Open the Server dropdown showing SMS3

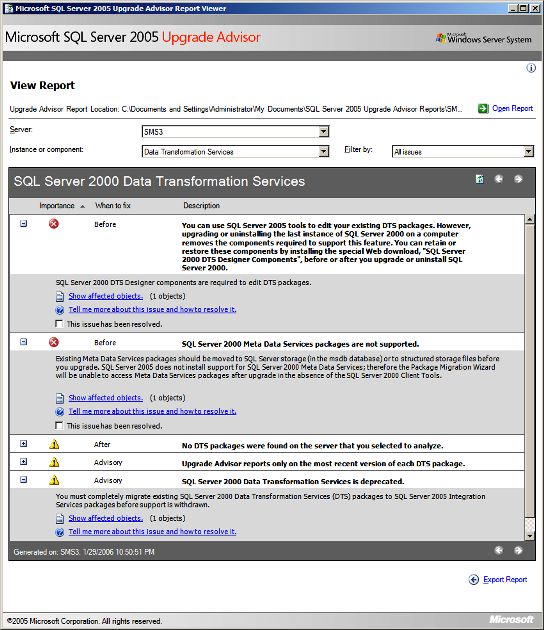323,131
